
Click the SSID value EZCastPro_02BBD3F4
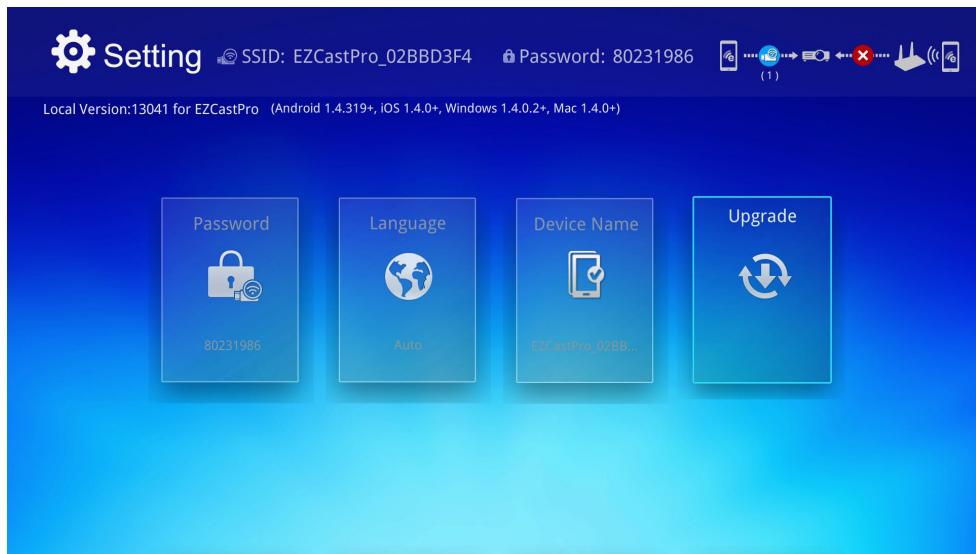pos(382,57)
